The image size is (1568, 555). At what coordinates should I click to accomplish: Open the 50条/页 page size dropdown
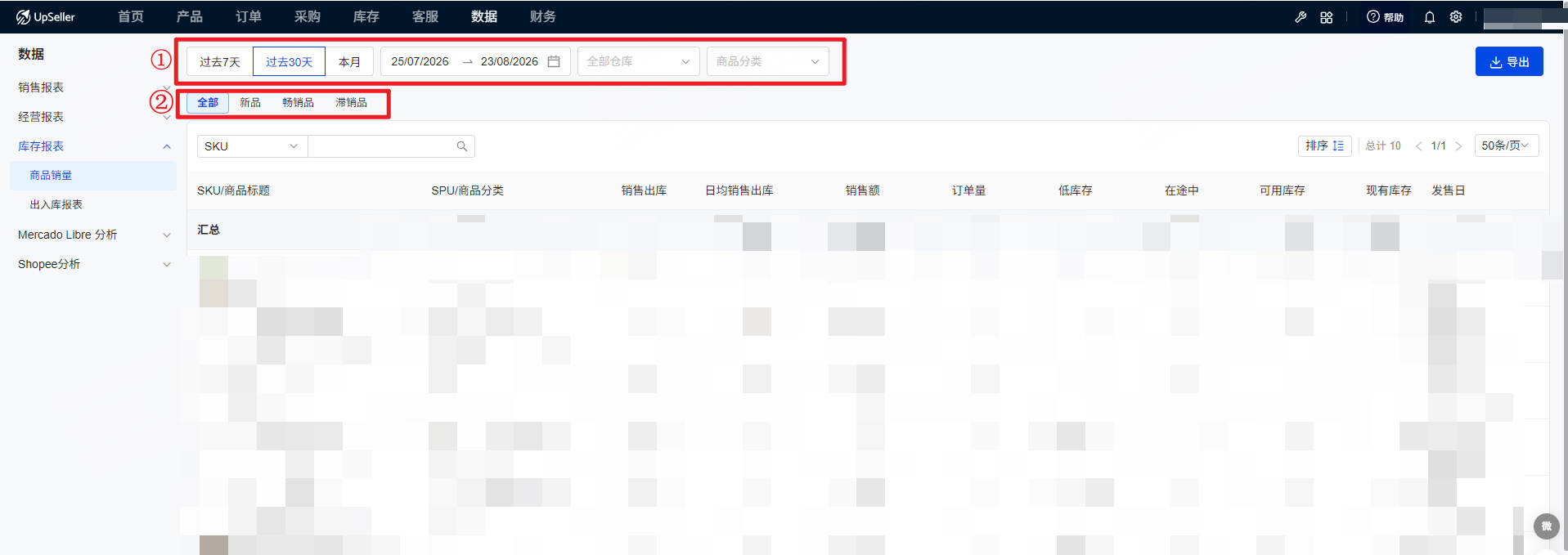click(1507, 145)
